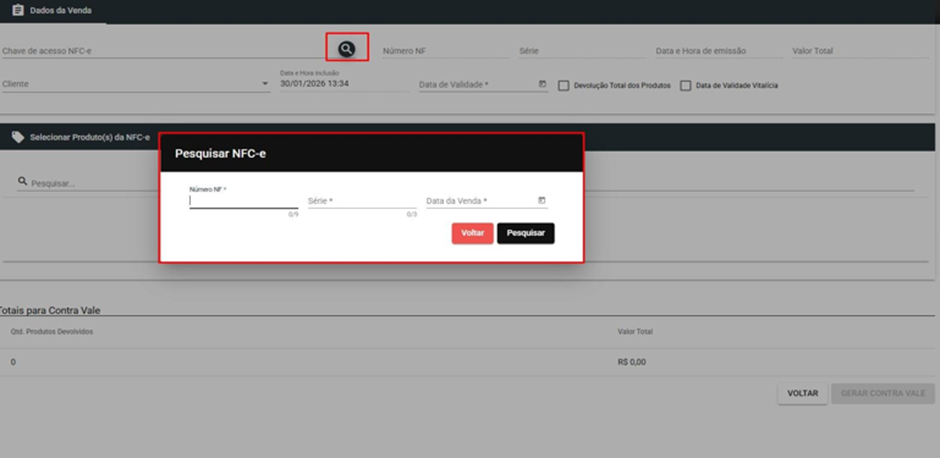Click the NFC-e search magnifier icon

pos(347,49)
